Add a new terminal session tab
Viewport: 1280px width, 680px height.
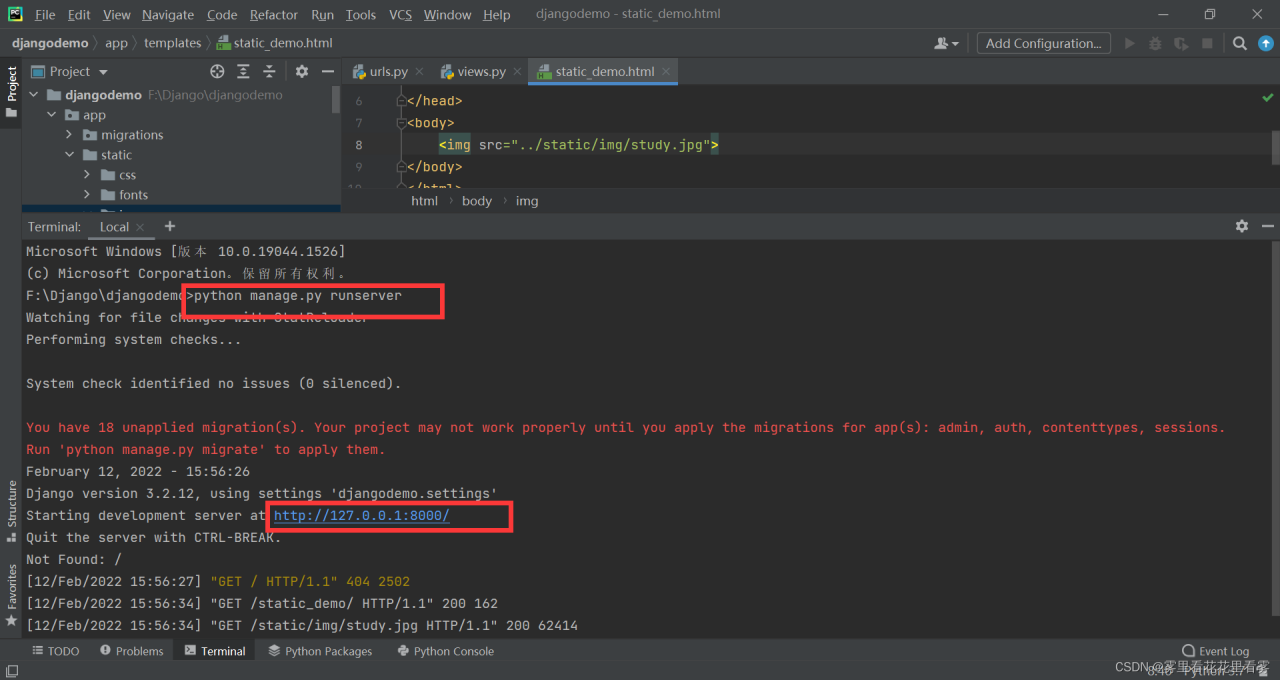(170, 226)
